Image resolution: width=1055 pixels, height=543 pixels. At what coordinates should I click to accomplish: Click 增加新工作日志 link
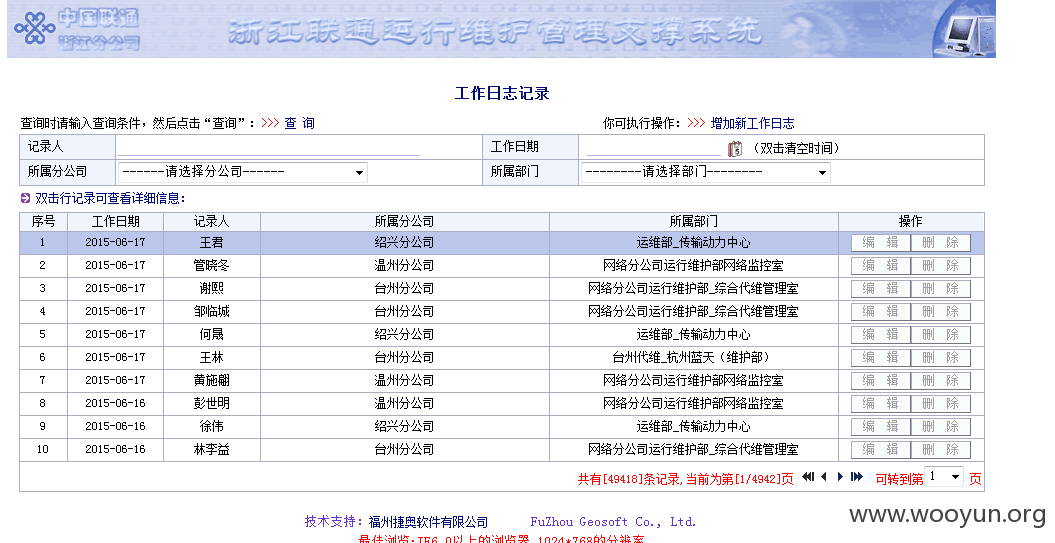752,123
